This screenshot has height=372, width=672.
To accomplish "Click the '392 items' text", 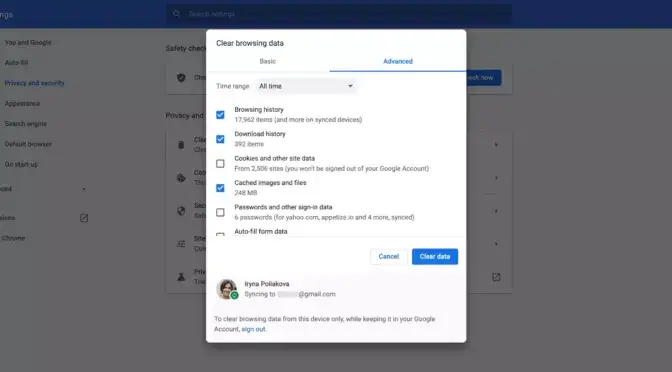I will [x=249, y=144].
